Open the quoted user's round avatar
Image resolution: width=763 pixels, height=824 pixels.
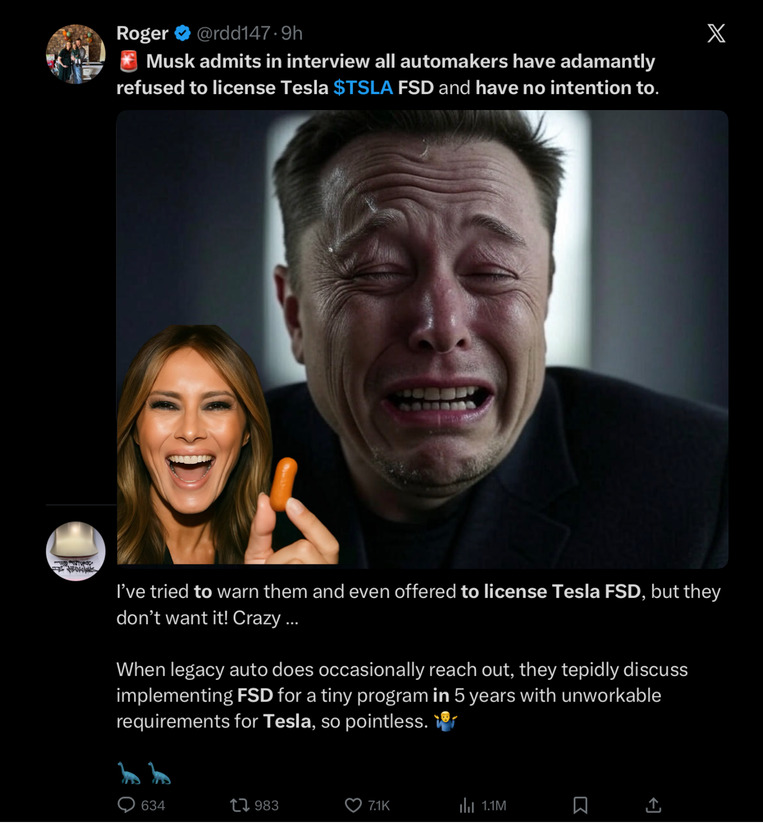[x=76, y=551]
